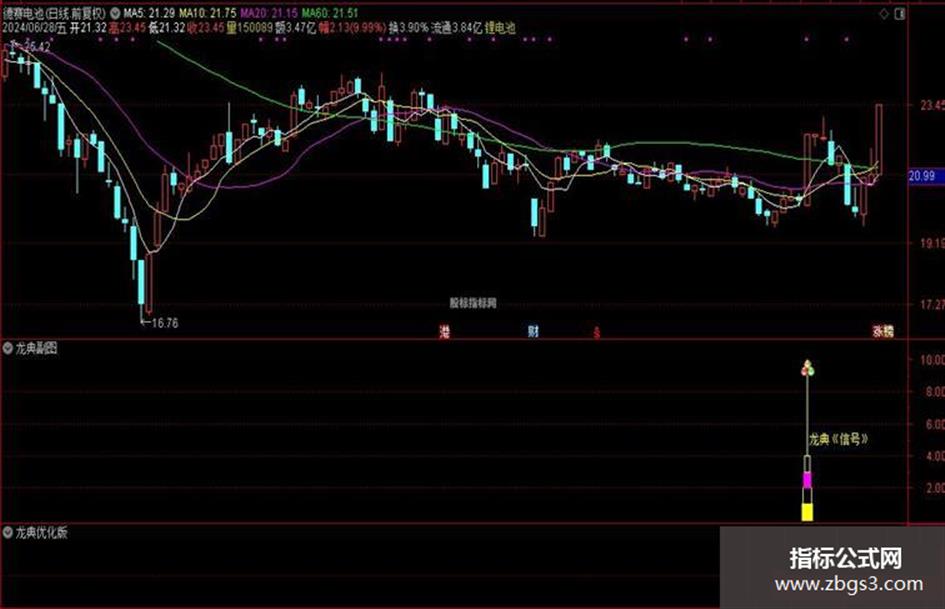Click the diamond icon at chart top-right
The image size is (945, 609).
[x=884, y=13]
